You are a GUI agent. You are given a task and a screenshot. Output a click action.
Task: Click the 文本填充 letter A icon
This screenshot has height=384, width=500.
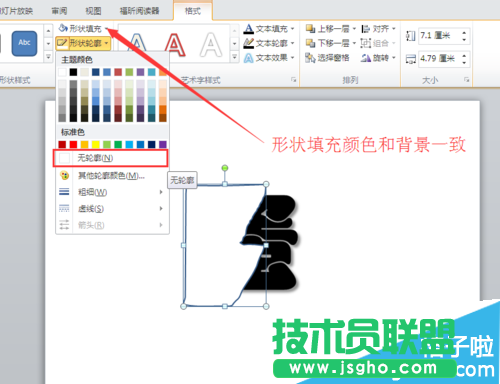(x=248, y=29)
